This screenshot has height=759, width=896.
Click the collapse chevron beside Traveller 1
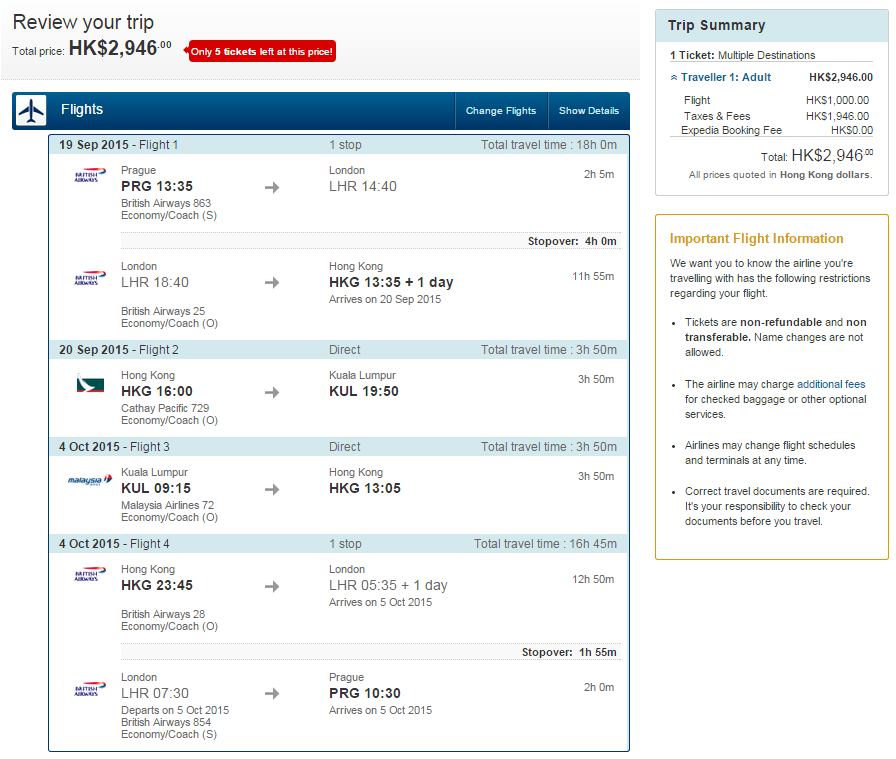674,78
